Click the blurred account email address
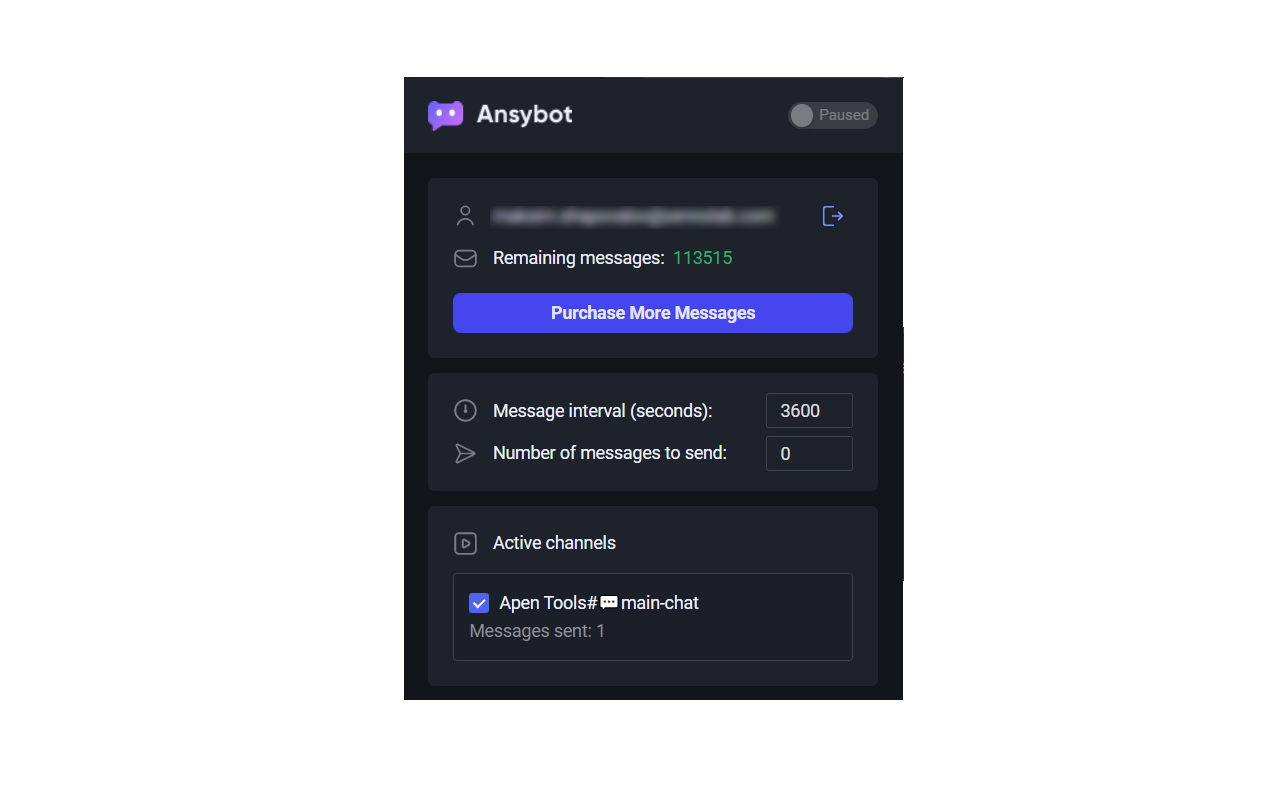This screenshot has height=800, width=1280. [633, 216]
